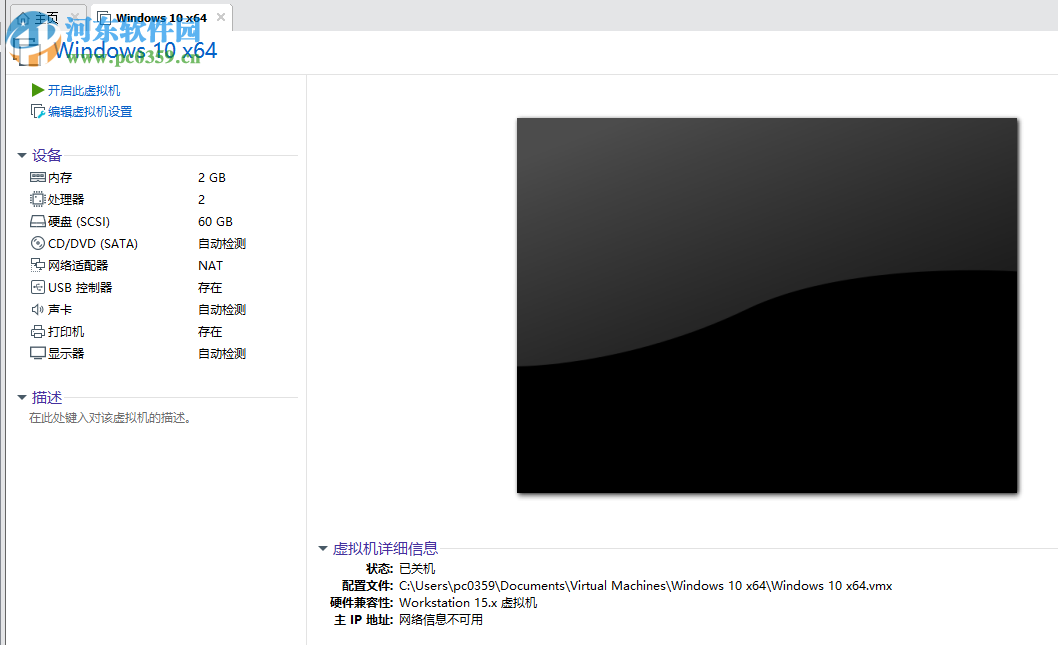Select the 声卡 sound card icon
This screenshot has width=1058, height=645.
tap(35, 309)
